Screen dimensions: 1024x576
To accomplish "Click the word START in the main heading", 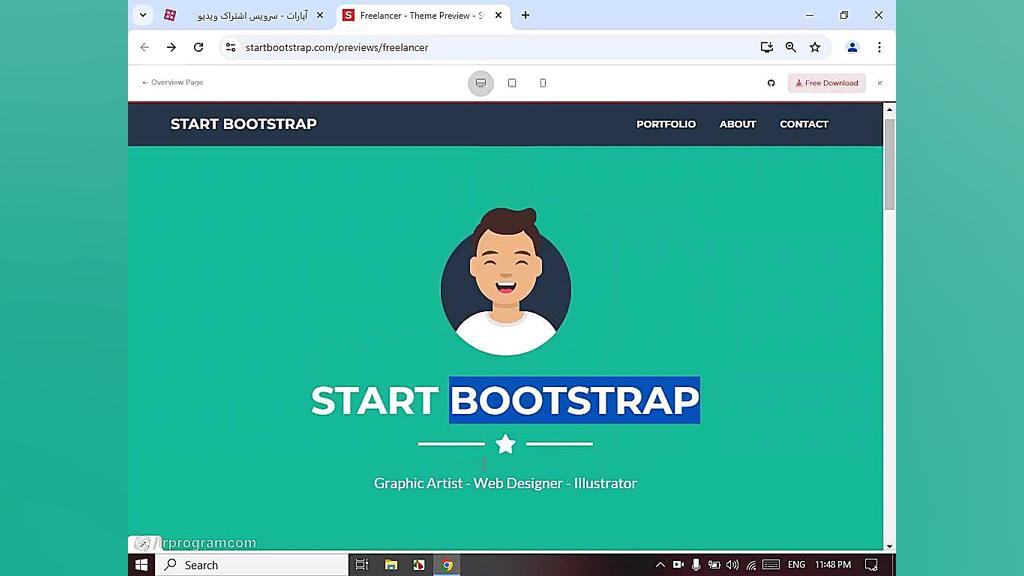I will click(374, 400).
